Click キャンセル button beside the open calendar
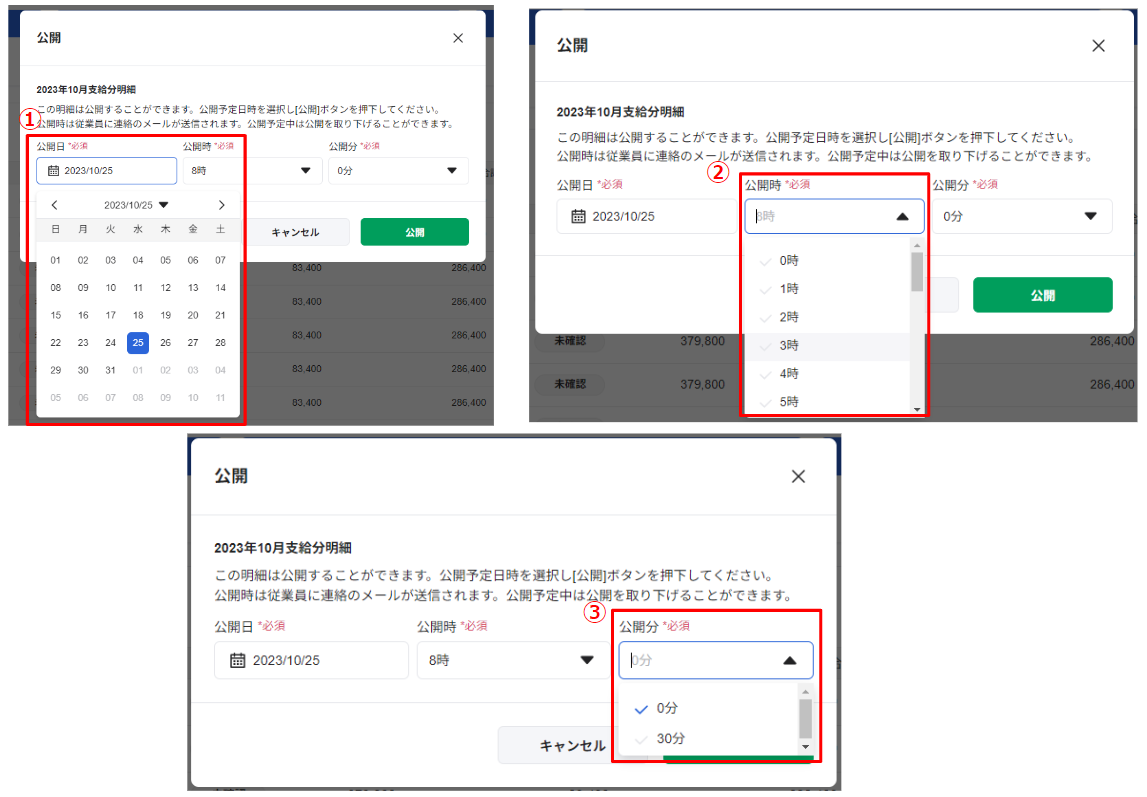The width and height of the screenshot is (1147, 797). click(x=295, y=232)
